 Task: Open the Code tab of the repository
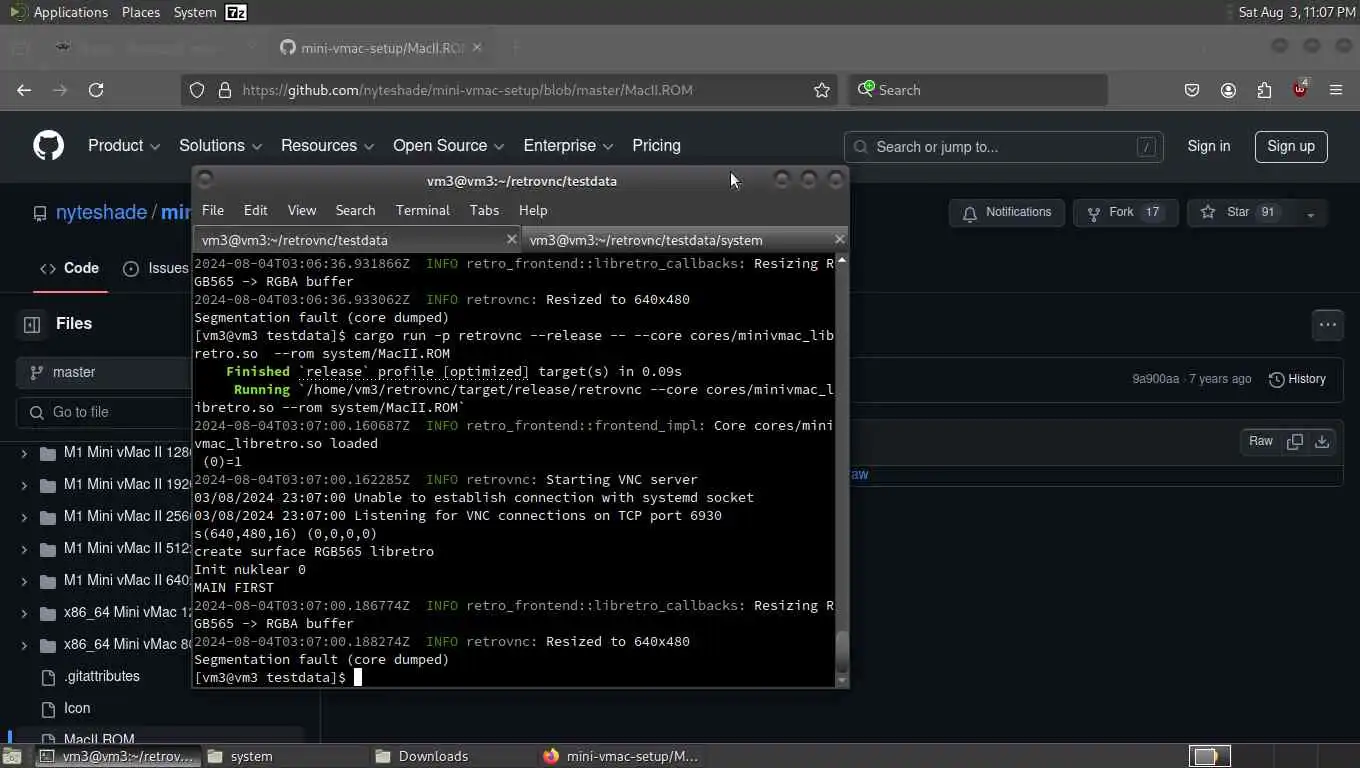click(69, 268)
